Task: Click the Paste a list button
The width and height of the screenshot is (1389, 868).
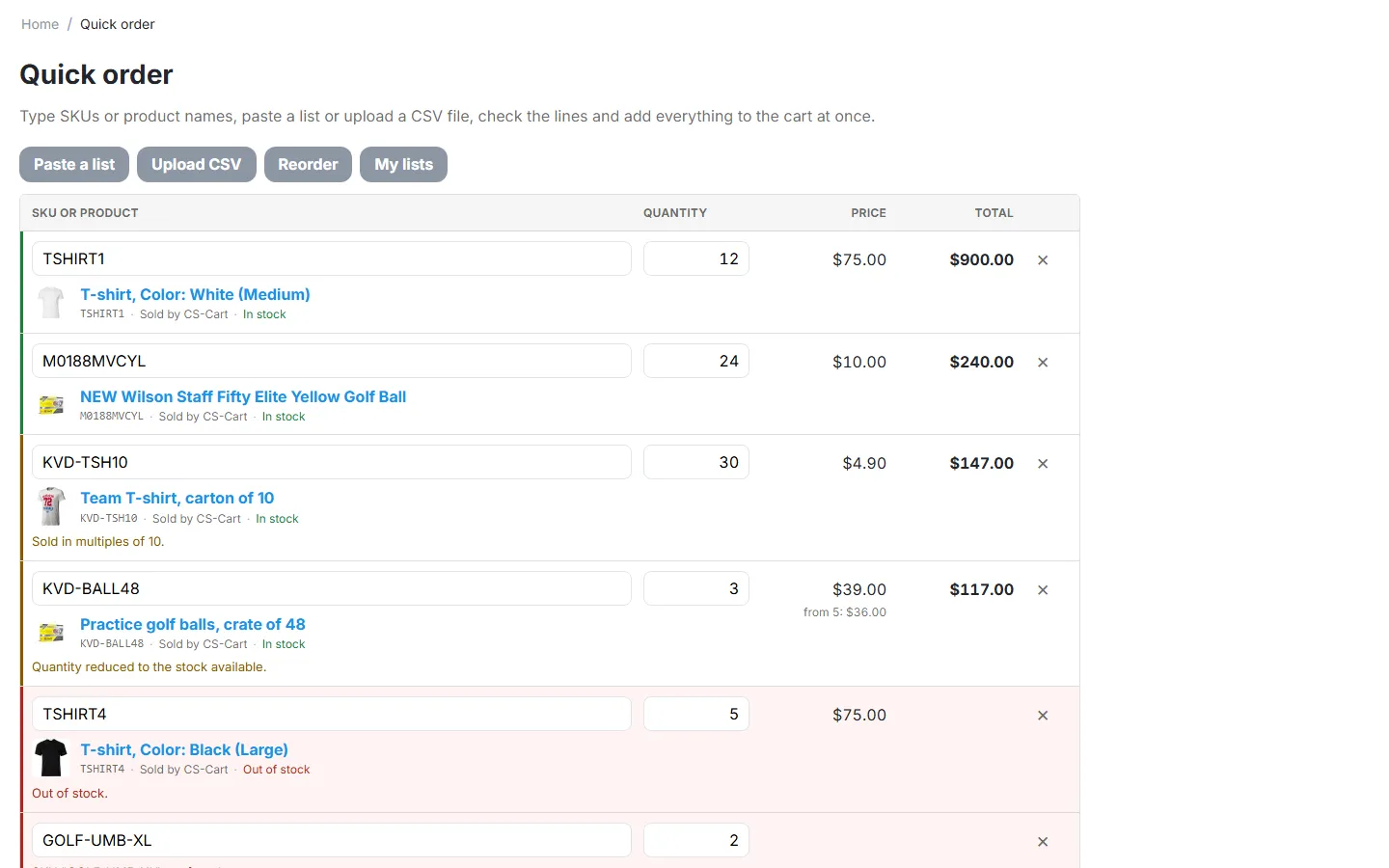Action: 74,164
